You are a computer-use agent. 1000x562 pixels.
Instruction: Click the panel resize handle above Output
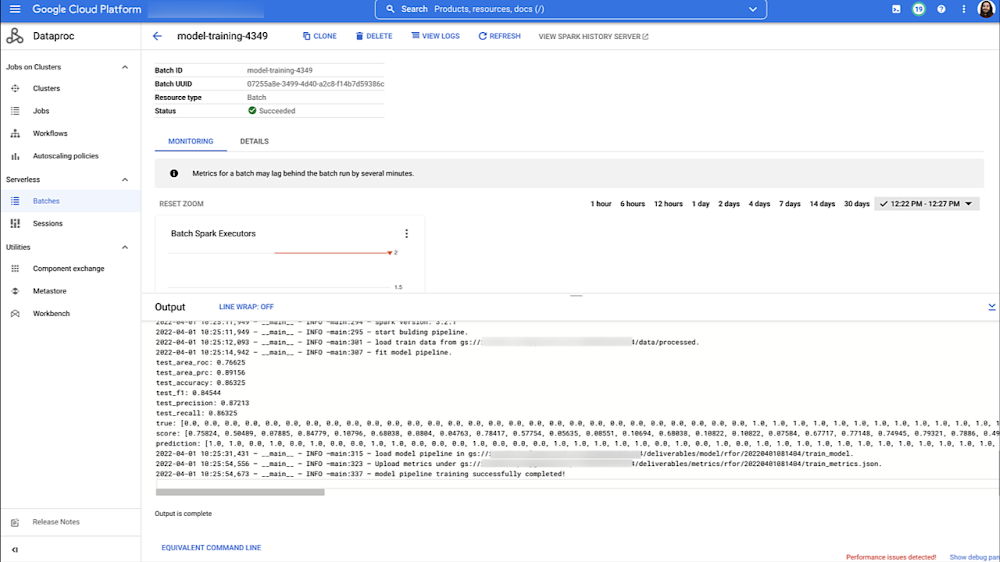(x=576, y=296)
